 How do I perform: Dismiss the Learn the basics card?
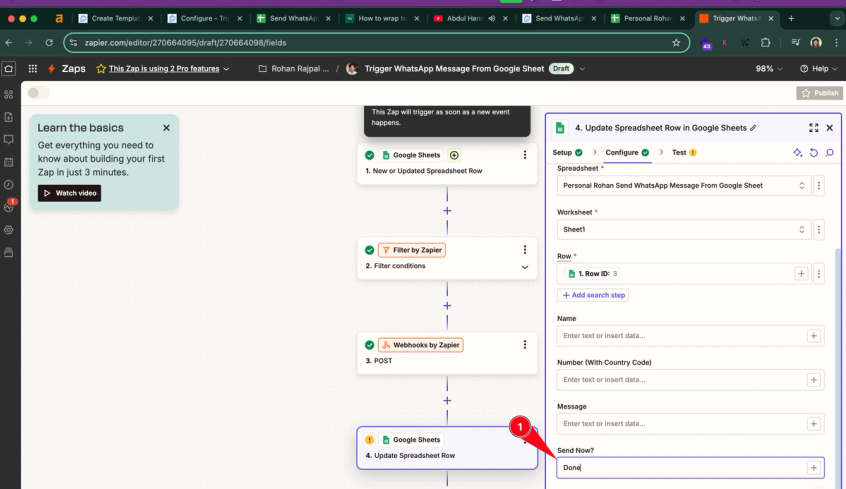166,128
